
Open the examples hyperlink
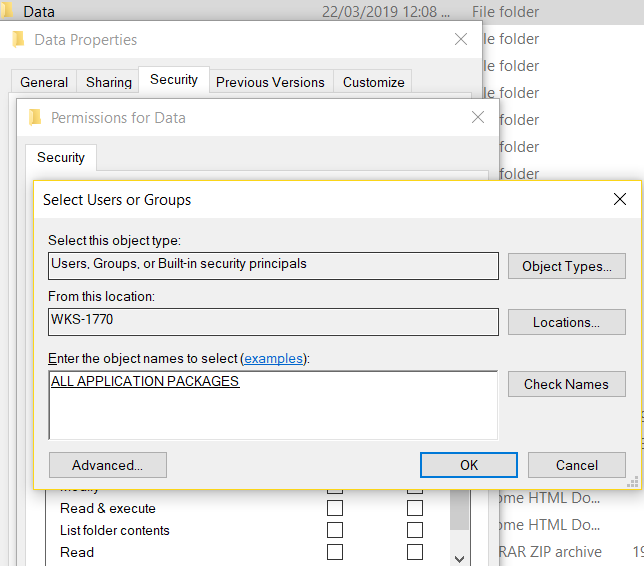coord(274,358)
